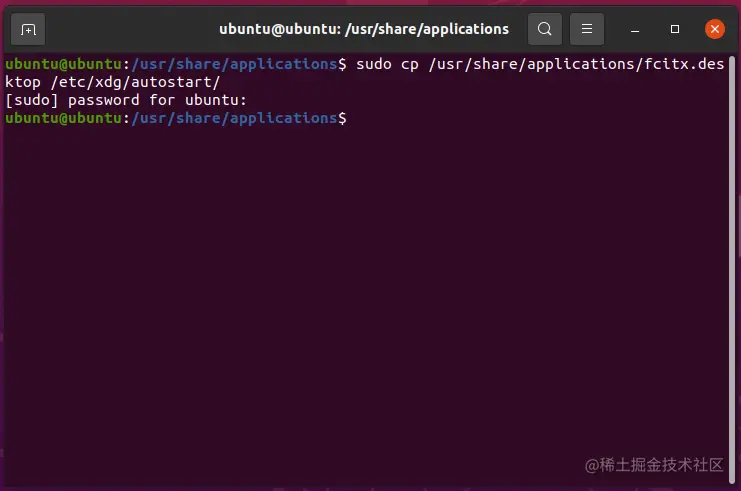Minimize the terminal window
Image resolution: width=741 pixels, height=491 pixels.
[x=635, y=30]
